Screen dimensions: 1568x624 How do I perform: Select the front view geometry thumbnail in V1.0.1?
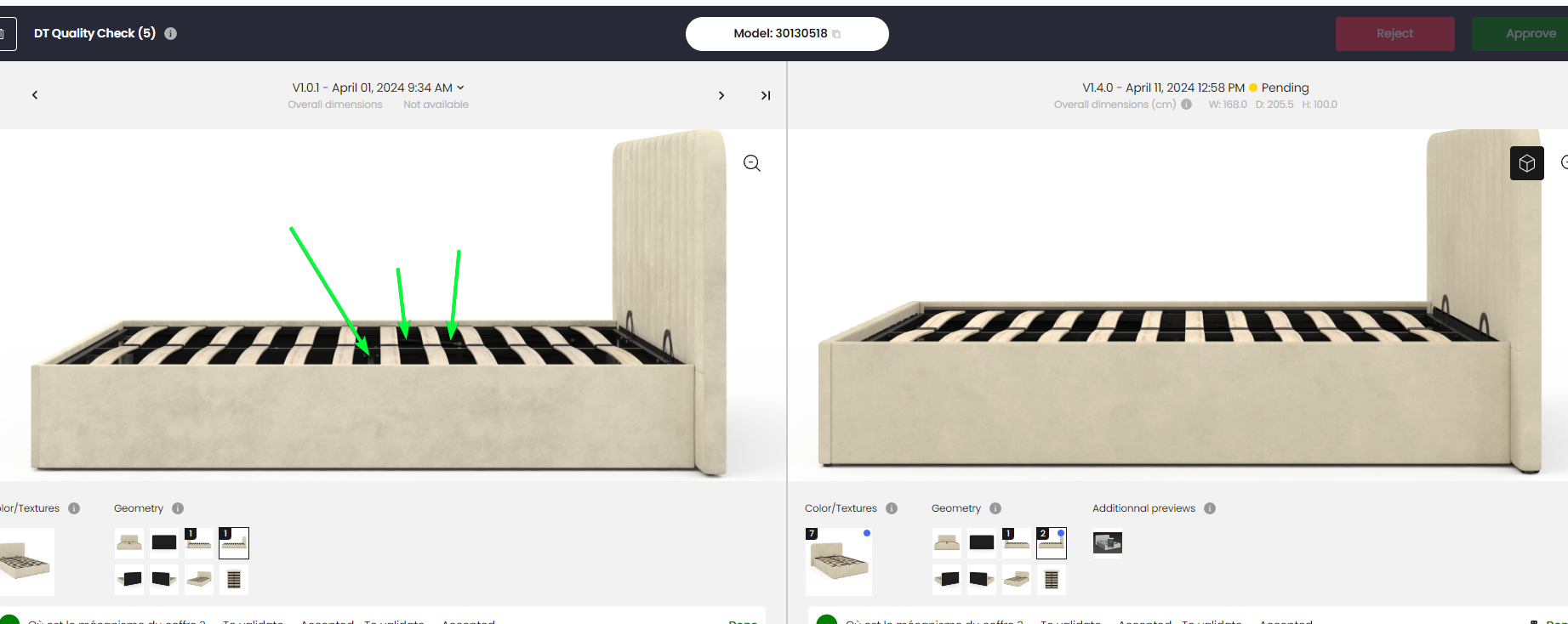click(x=129, y=542)
